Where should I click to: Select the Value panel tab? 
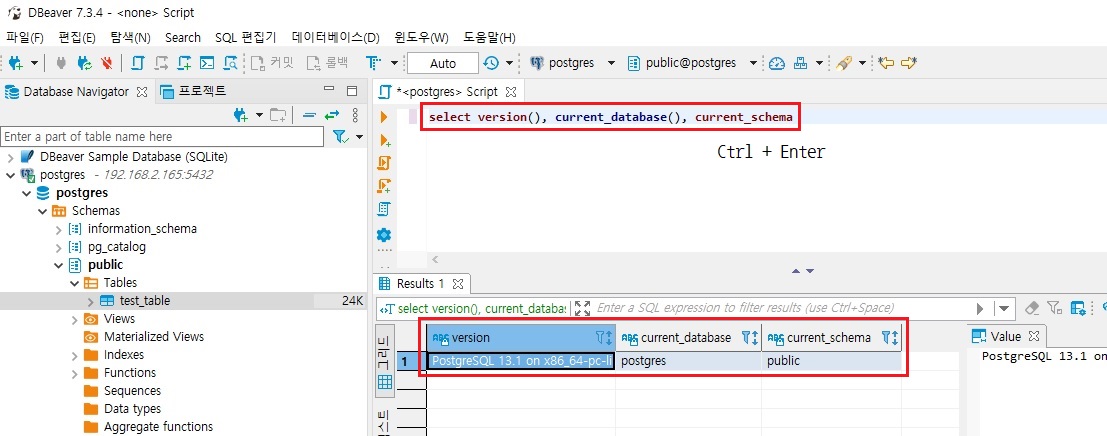pyautogui.click(x=1005, y=336)
